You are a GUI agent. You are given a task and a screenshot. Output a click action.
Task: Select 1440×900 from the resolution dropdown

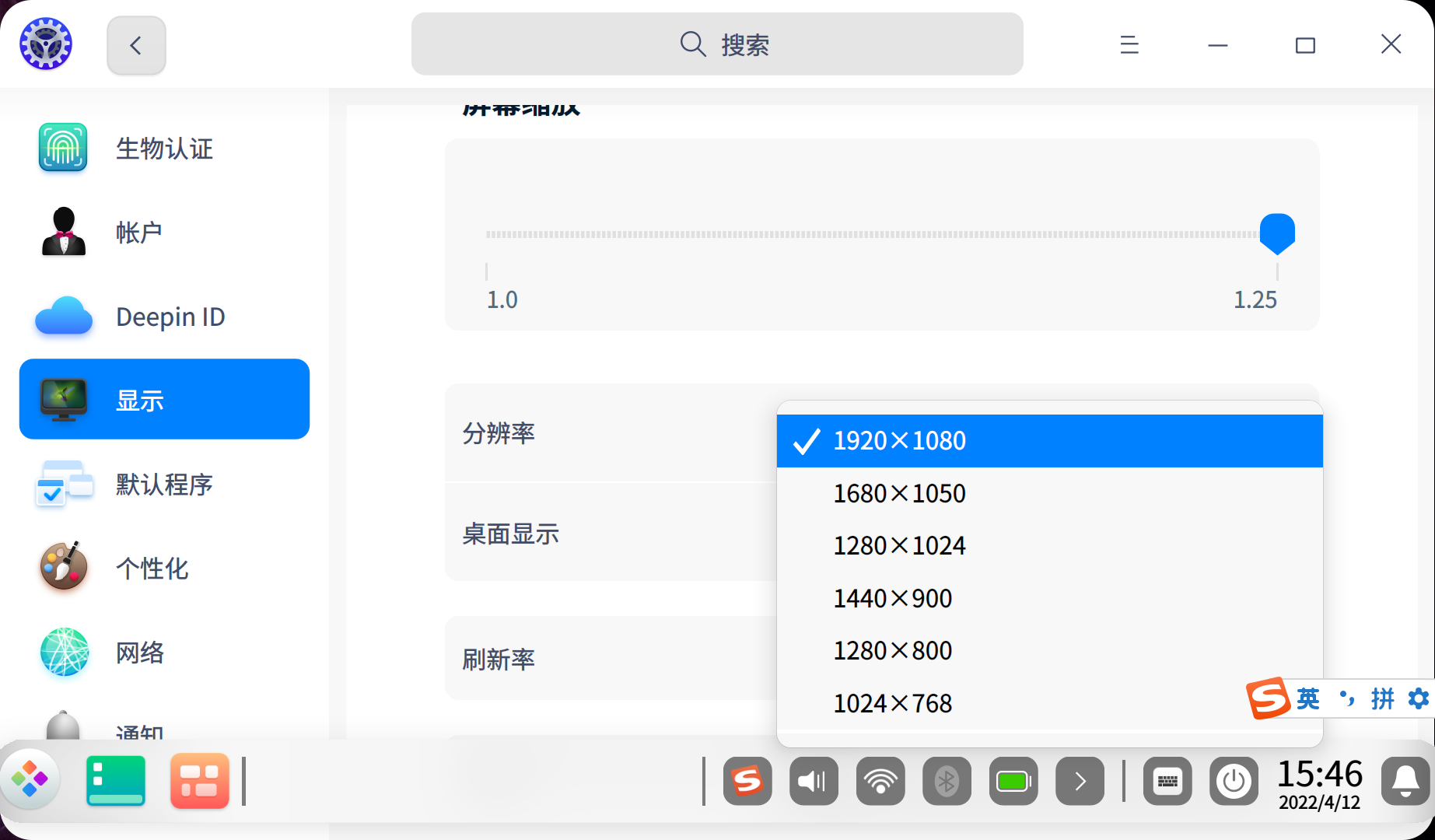[x=892, y=598]
